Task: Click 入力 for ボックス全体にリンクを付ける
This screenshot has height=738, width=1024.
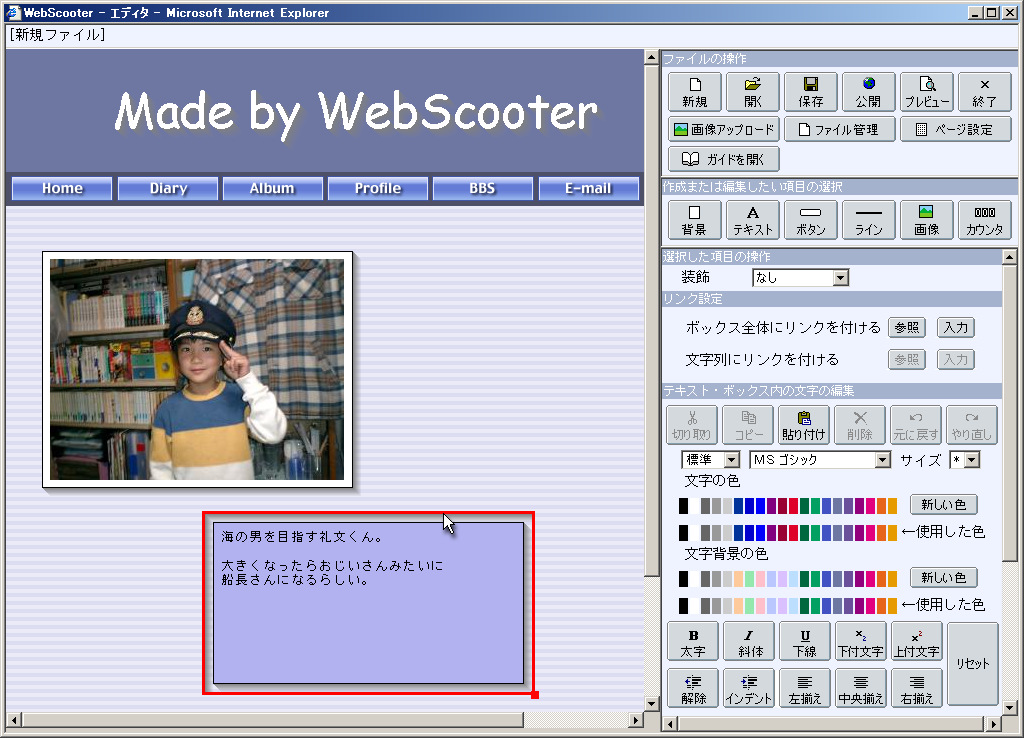Action: pos(955,327)
